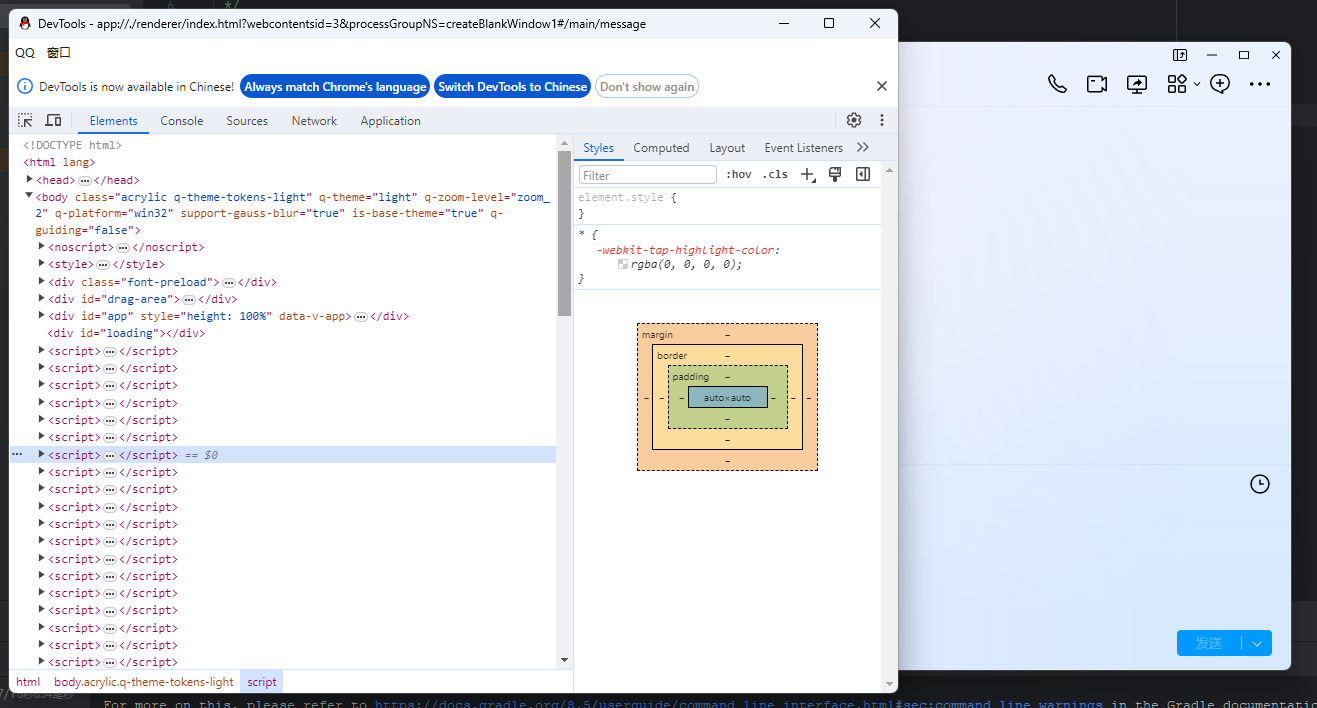Viewport: 1317px width, 708px height.
Task: Click the styles Filter input field
Action: click(x=648, y=175)
